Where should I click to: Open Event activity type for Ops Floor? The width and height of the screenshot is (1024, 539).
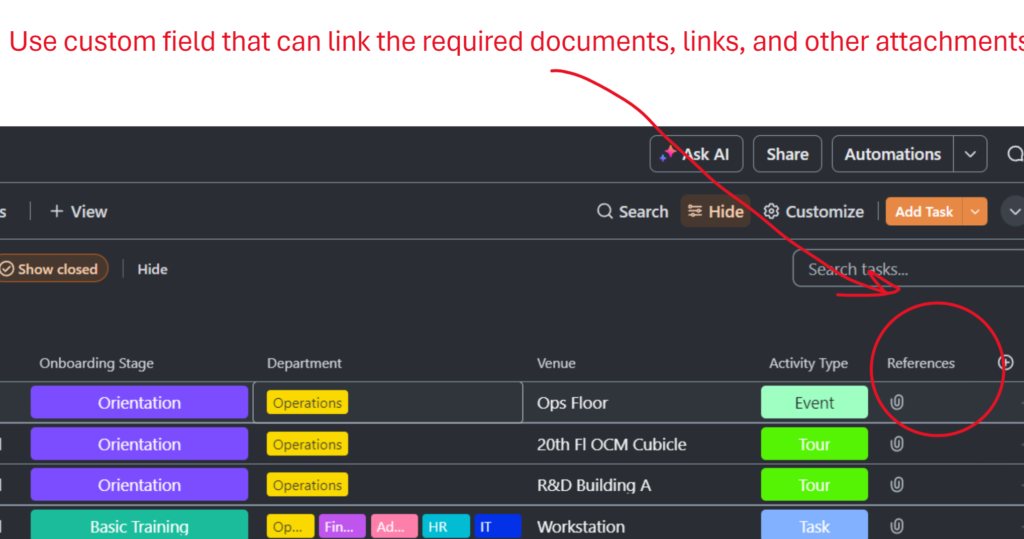tap(814, 402)
